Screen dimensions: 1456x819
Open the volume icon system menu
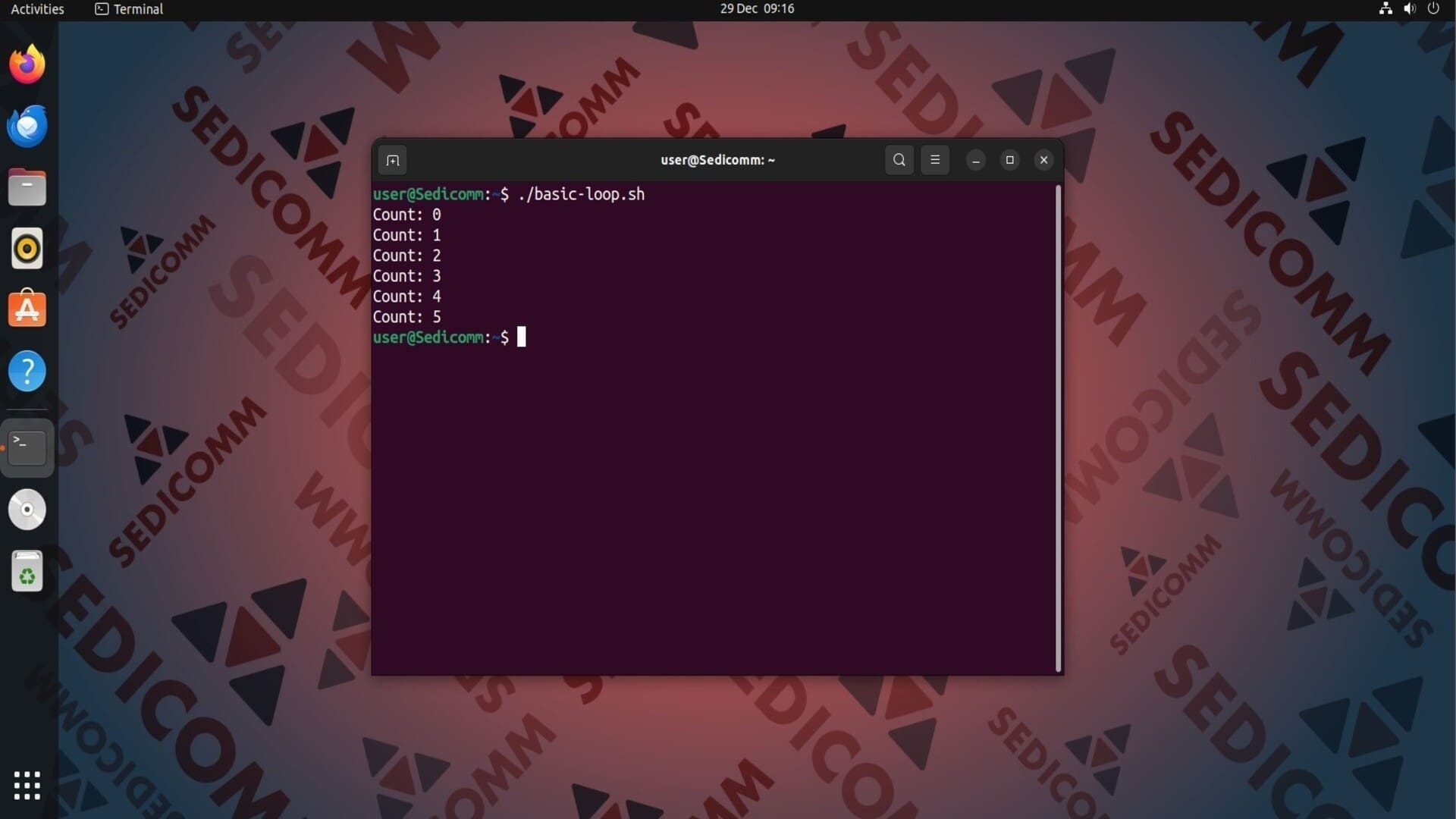click(1409, 9)
